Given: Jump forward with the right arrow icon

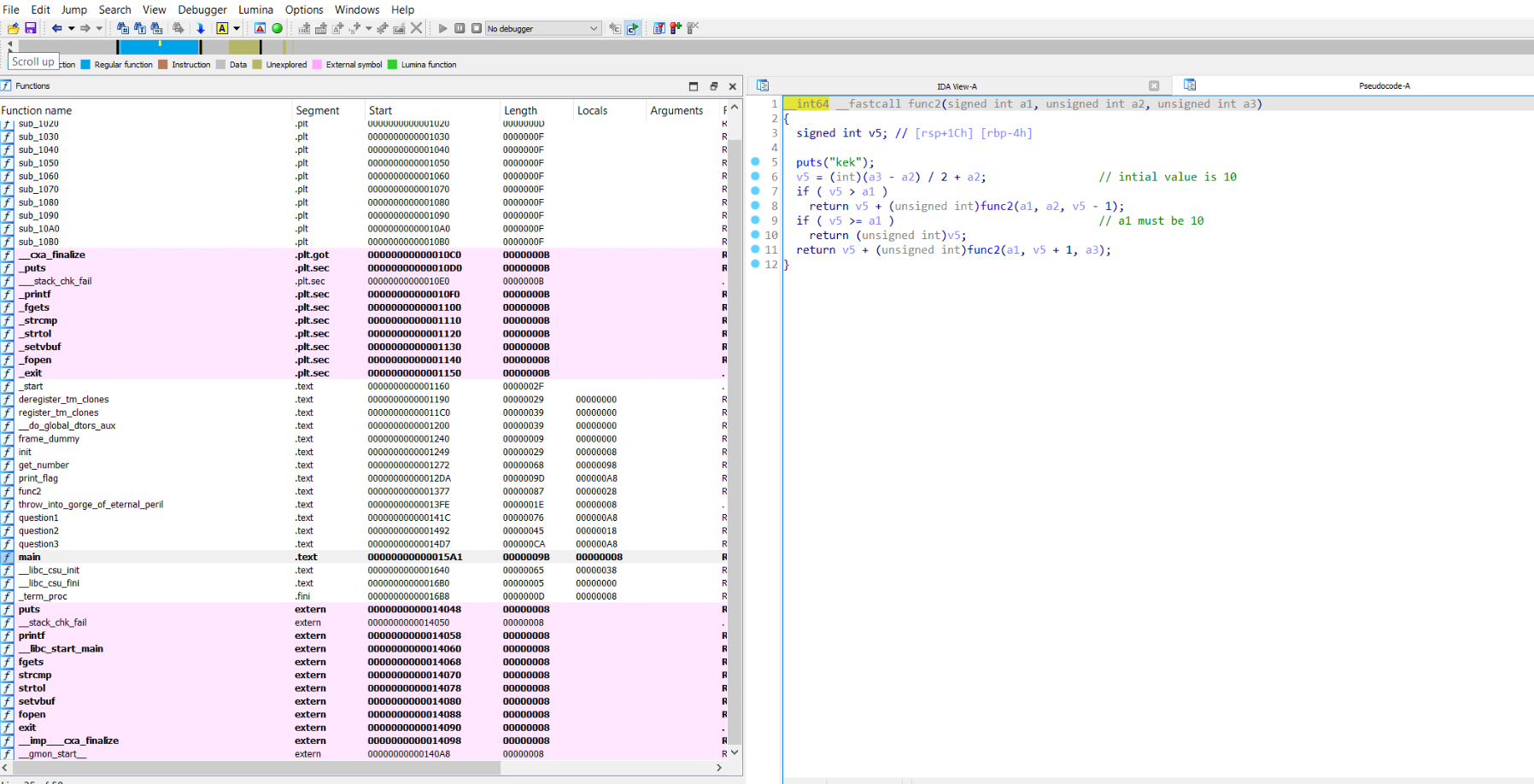Looking at the screenshot, I should click(x=85, y=28).
